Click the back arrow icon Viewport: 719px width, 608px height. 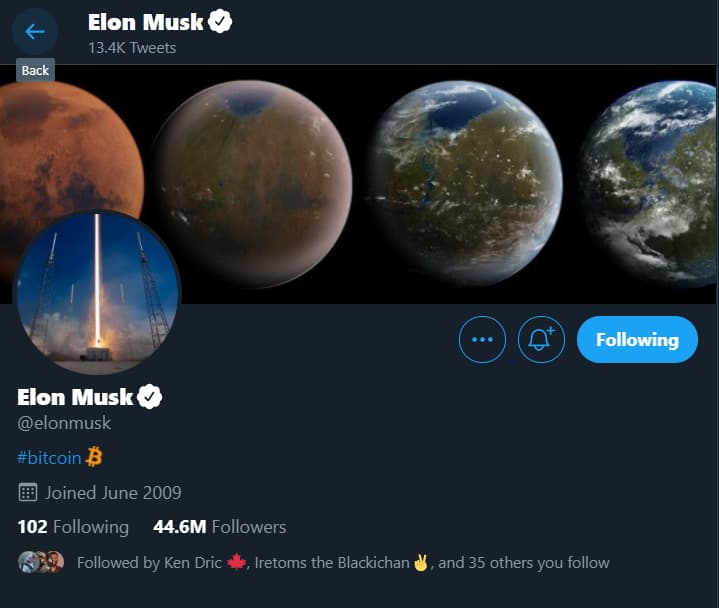[x=35, y=31]
